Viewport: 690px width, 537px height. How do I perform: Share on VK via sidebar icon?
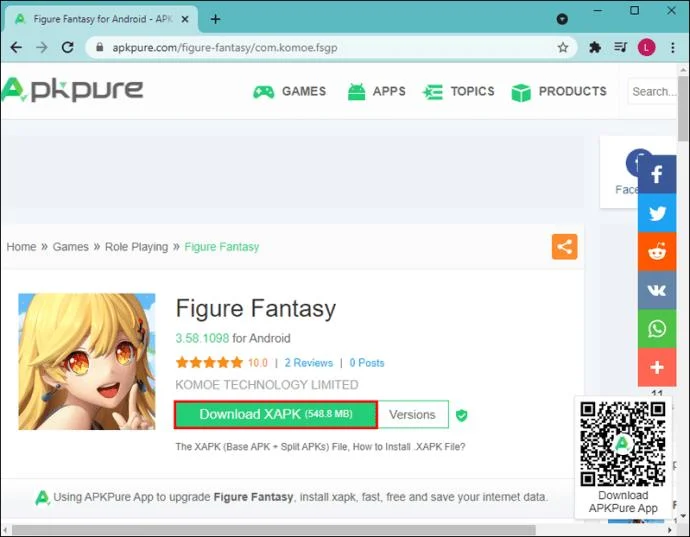click(x=657, y=290)
